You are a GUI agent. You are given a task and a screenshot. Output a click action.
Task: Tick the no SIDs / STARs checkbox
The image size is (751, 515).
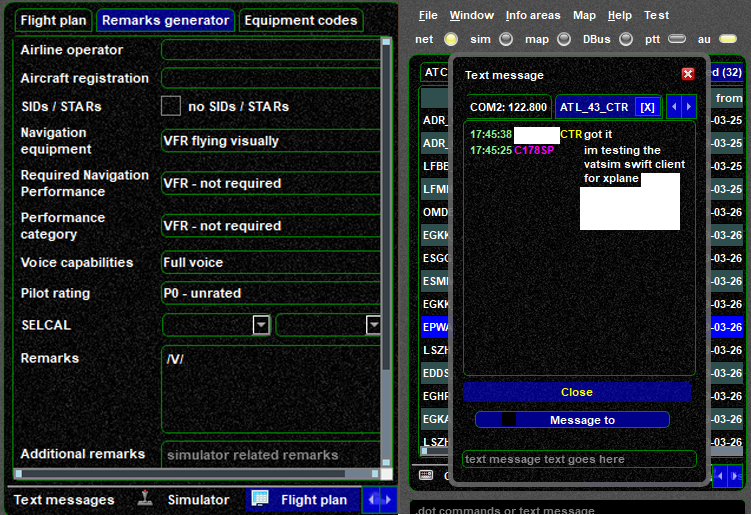click(x=171, y=106)
